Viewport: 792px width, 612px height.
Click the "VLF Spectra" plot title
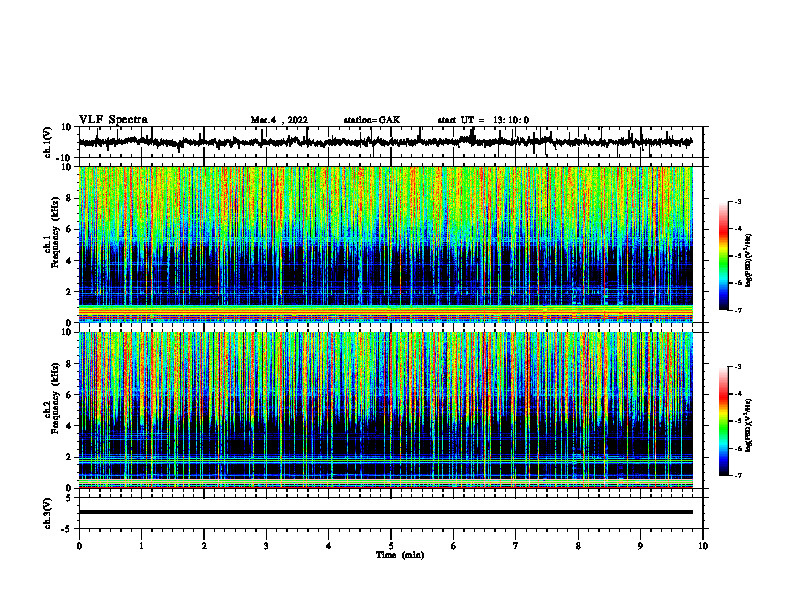pos(113,120)
